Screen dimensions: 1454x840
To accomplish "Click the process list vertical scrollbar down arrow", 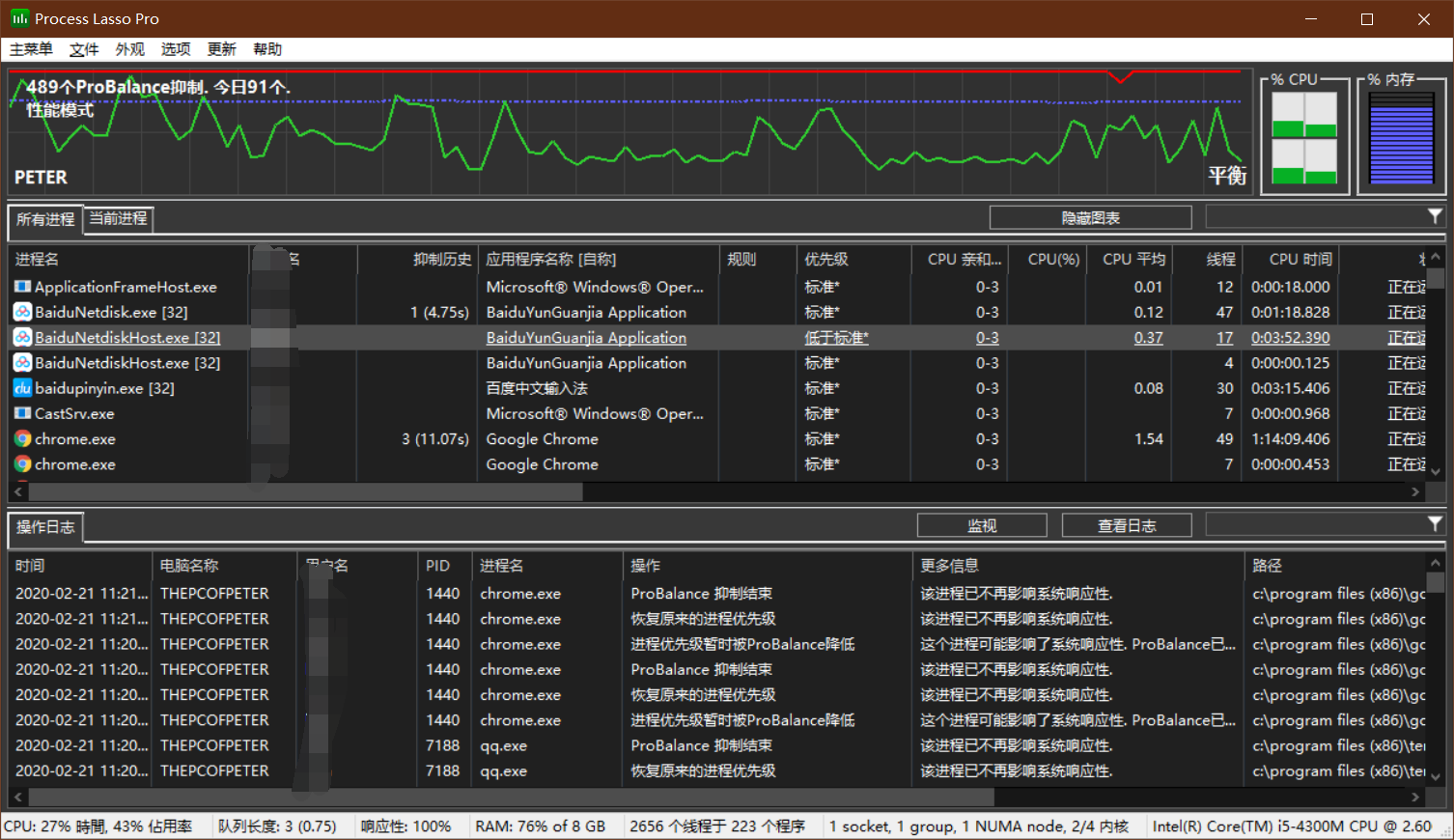I will (1435, 472).
